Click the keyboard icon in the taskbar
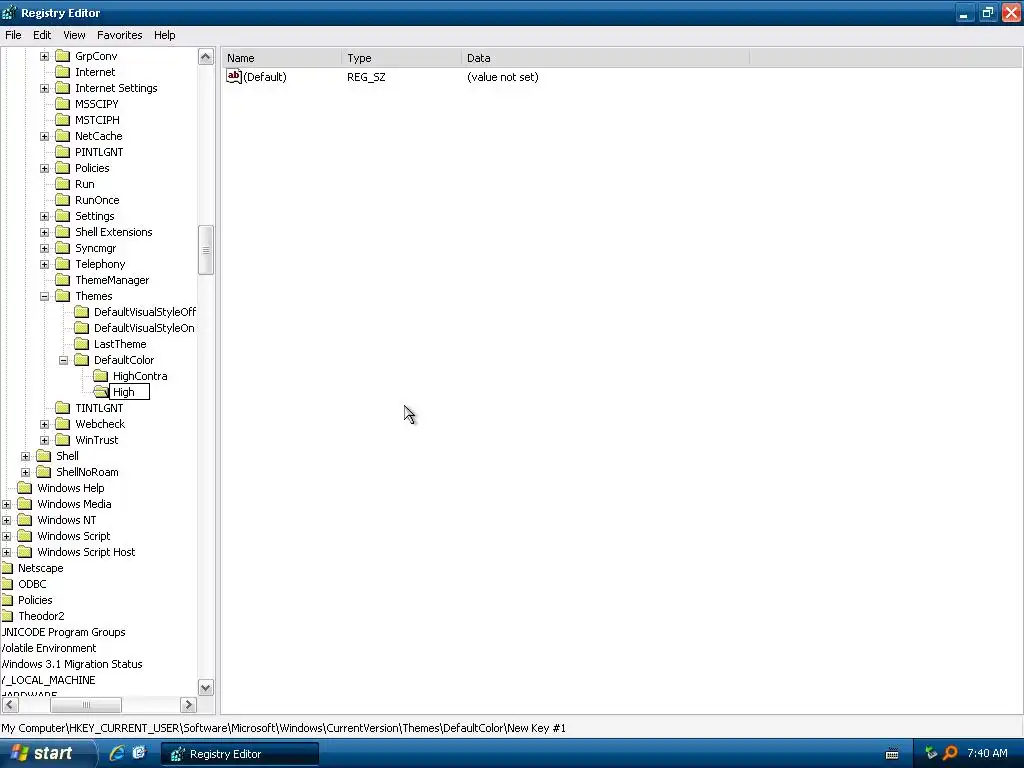 [x=892, y=754]
